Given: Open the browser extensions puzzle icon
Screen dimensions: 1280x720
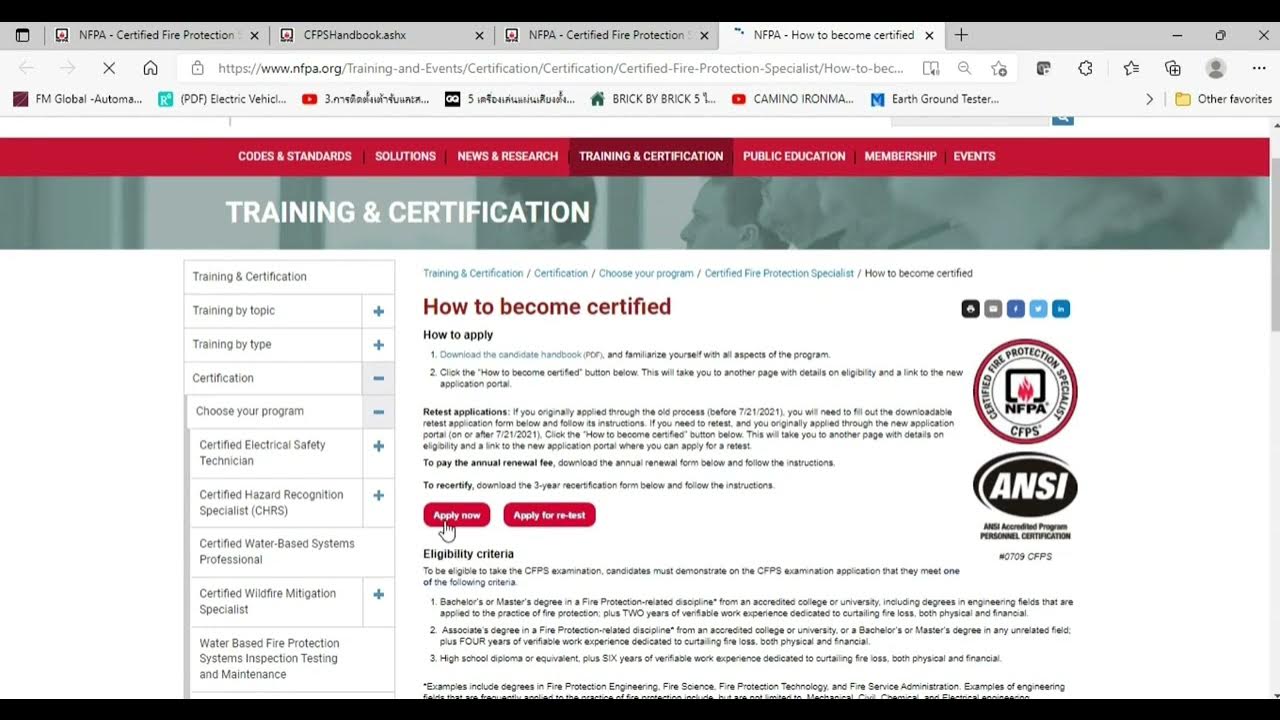Looking at the screenshot, I should tap(1085, 68).
